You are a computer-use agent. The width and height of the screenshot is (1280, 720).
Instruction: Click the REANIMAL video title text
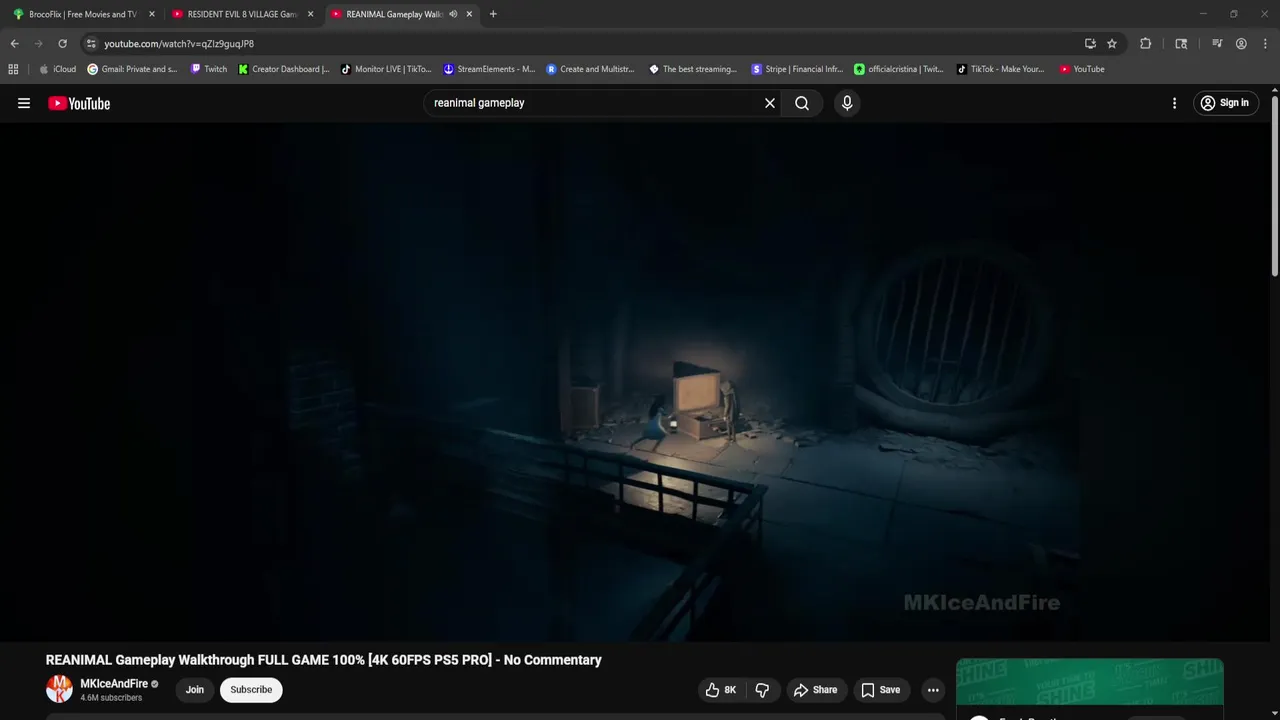(x=323, y=660)
